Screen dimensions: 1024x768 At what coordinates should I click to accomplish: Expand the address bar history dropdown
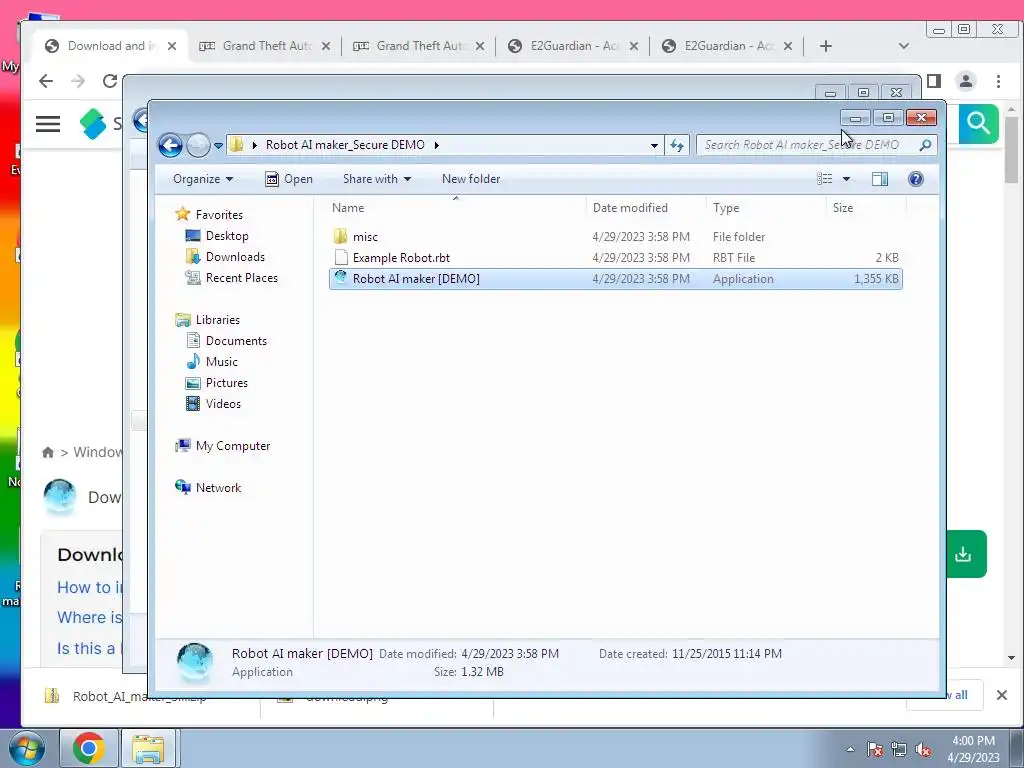(x=654, y=145)
